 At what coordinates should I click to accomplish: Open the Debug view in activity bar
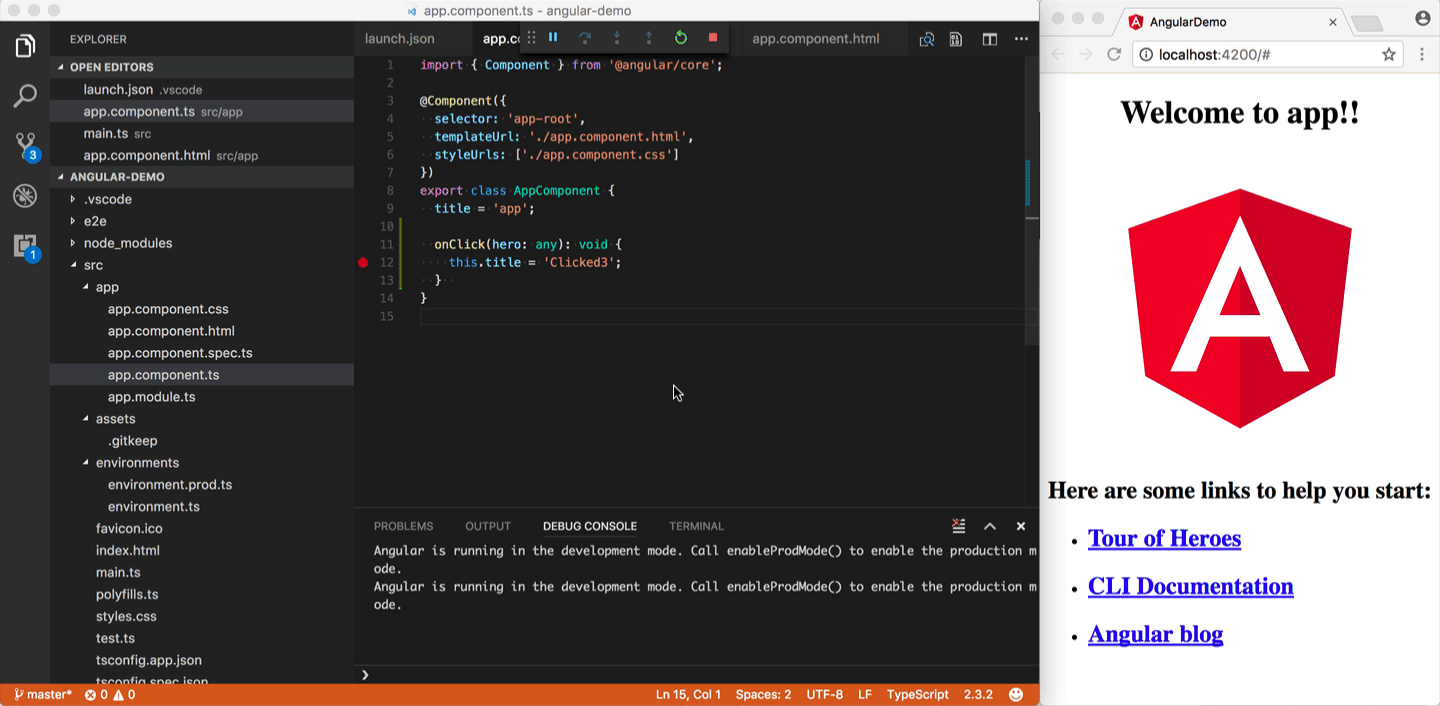tap(25, 195)
